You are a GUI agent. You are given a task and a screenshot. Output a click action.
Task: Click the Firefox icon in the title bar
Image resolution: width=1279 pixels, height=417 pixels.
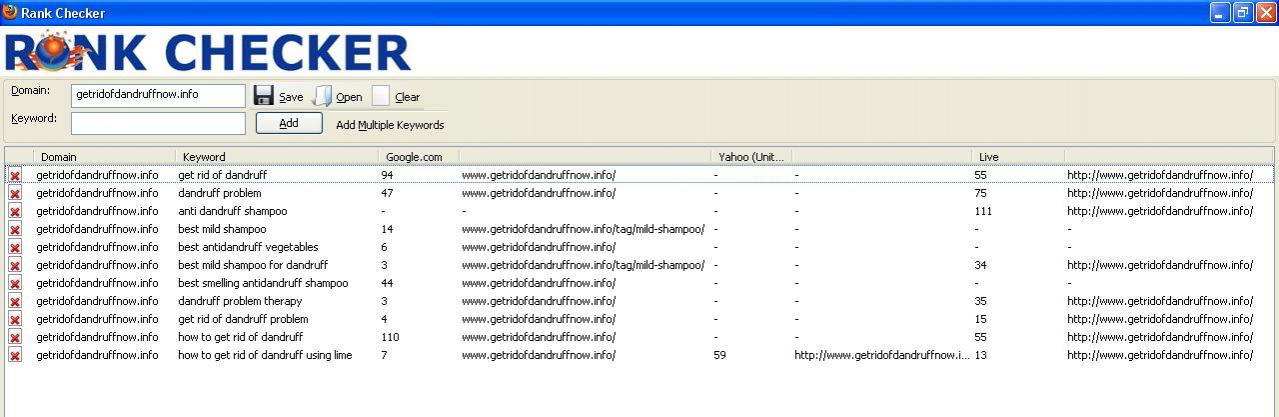[10, 12]
